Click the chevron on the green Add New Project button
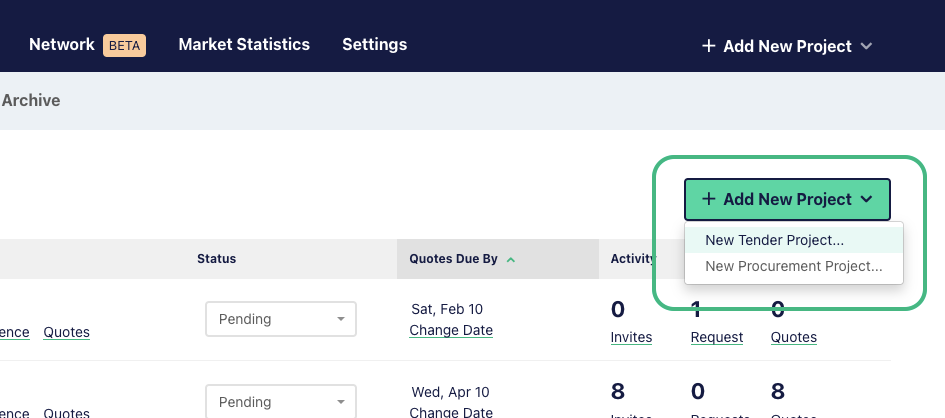 pyautogui.click(x=867, y=199)
